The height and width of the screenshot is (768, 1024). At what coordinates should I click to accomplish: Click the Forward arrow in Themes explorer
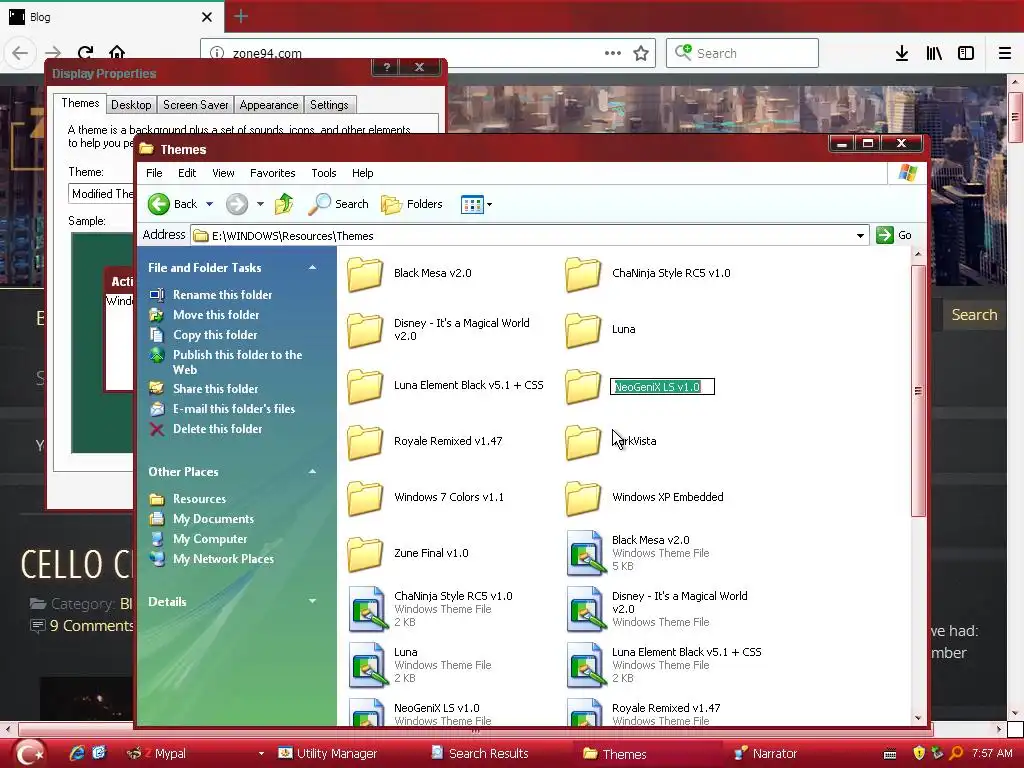coord(237,204)
